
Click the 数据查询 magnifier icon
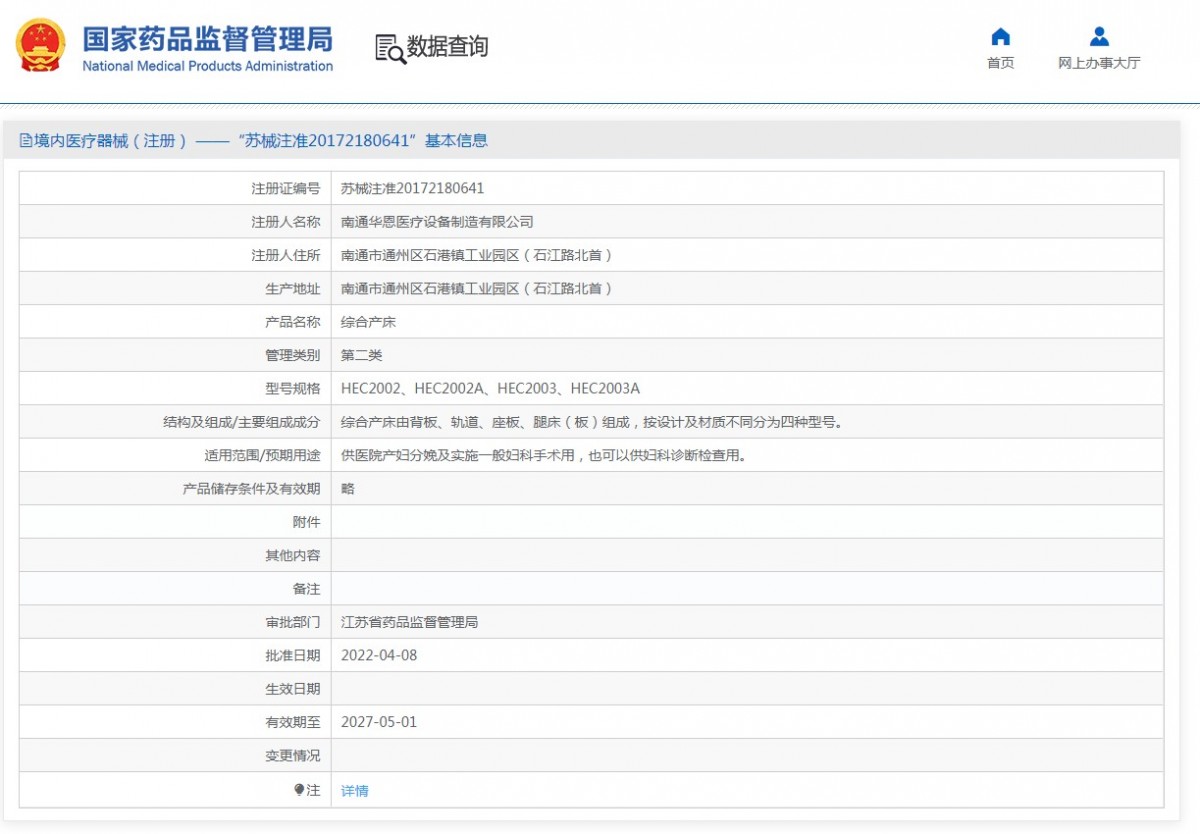390,48
